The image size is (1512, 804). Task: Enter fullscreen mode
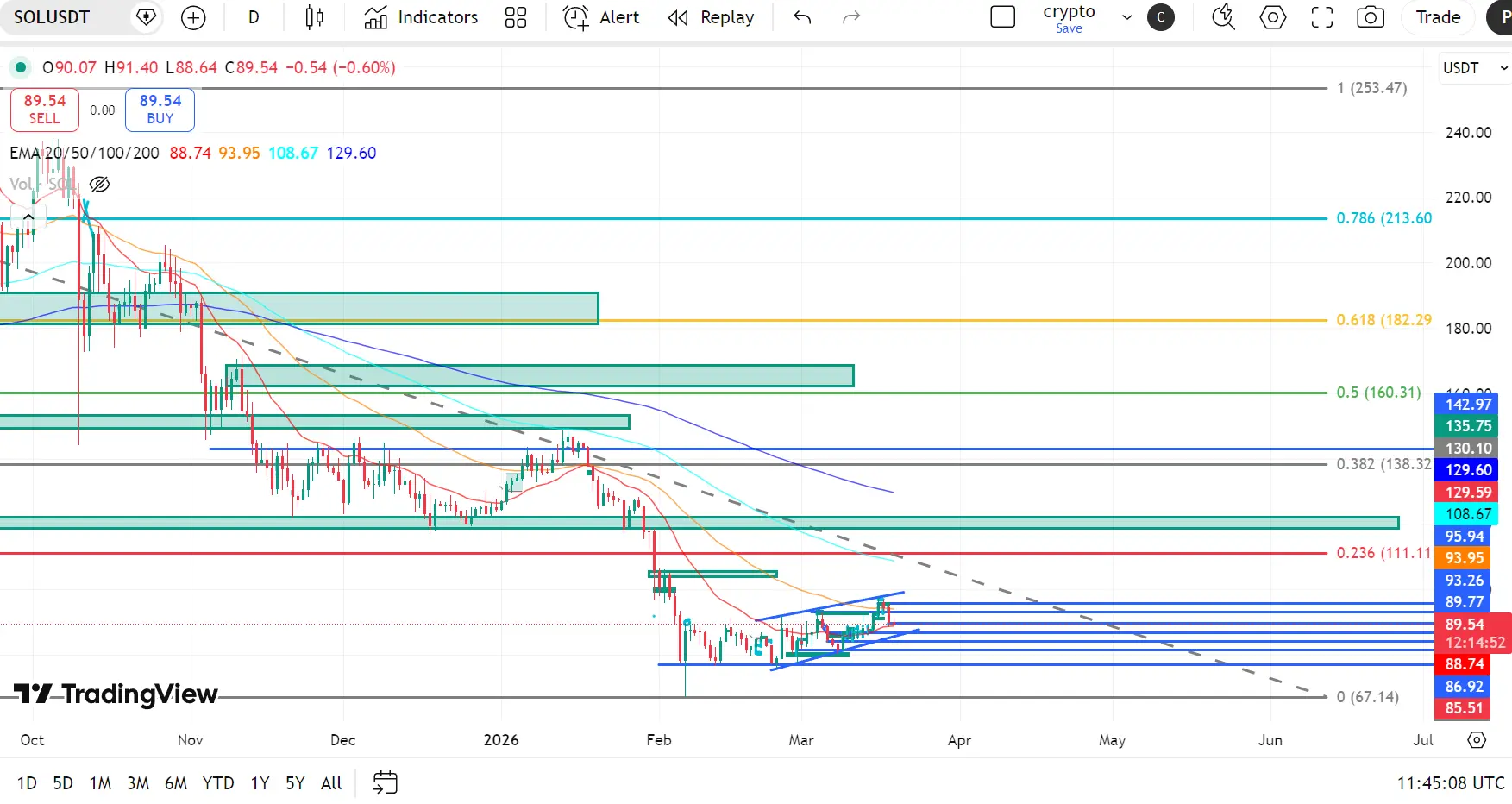click(1322, 17)
